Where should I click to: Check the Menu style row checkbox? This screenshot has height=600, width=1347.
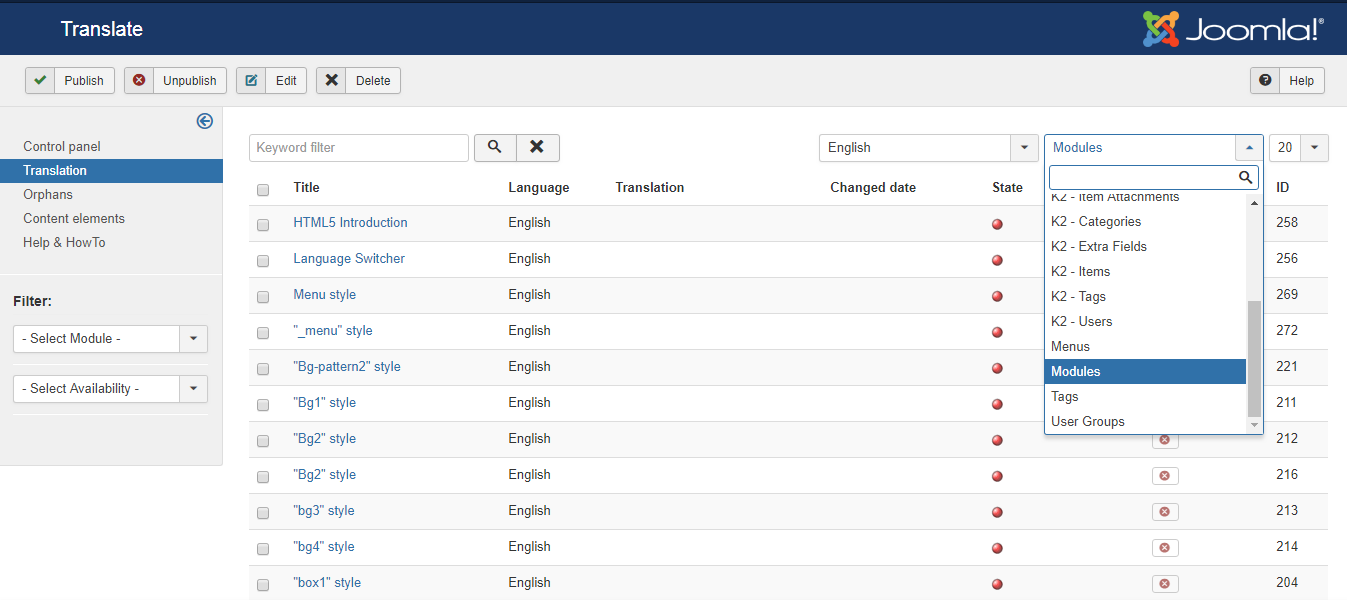point(263,297)
